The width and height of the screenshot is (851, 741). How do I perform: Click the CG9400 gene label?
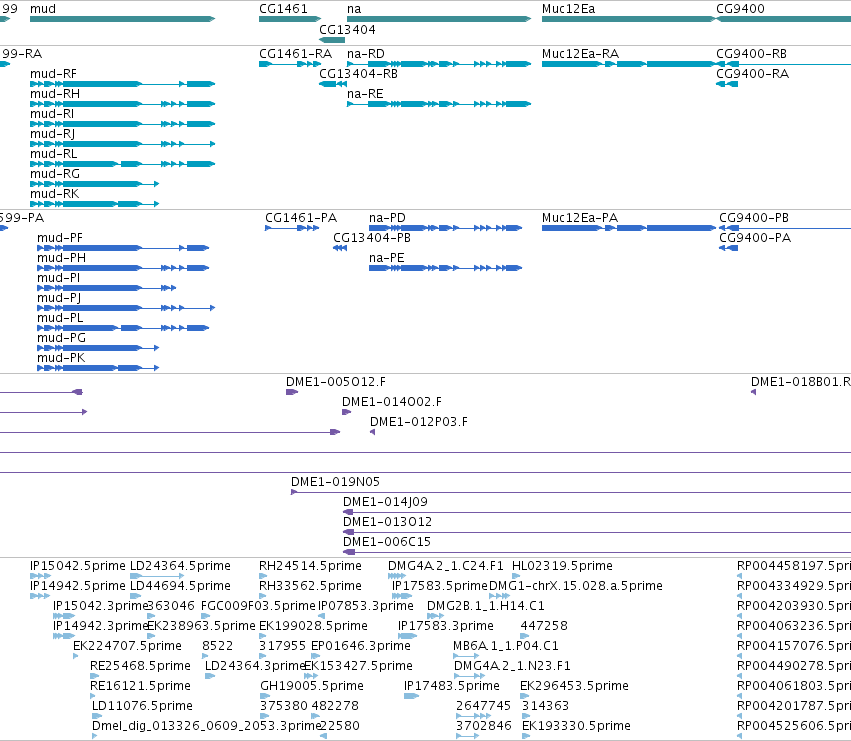click(x=740, y=9)
